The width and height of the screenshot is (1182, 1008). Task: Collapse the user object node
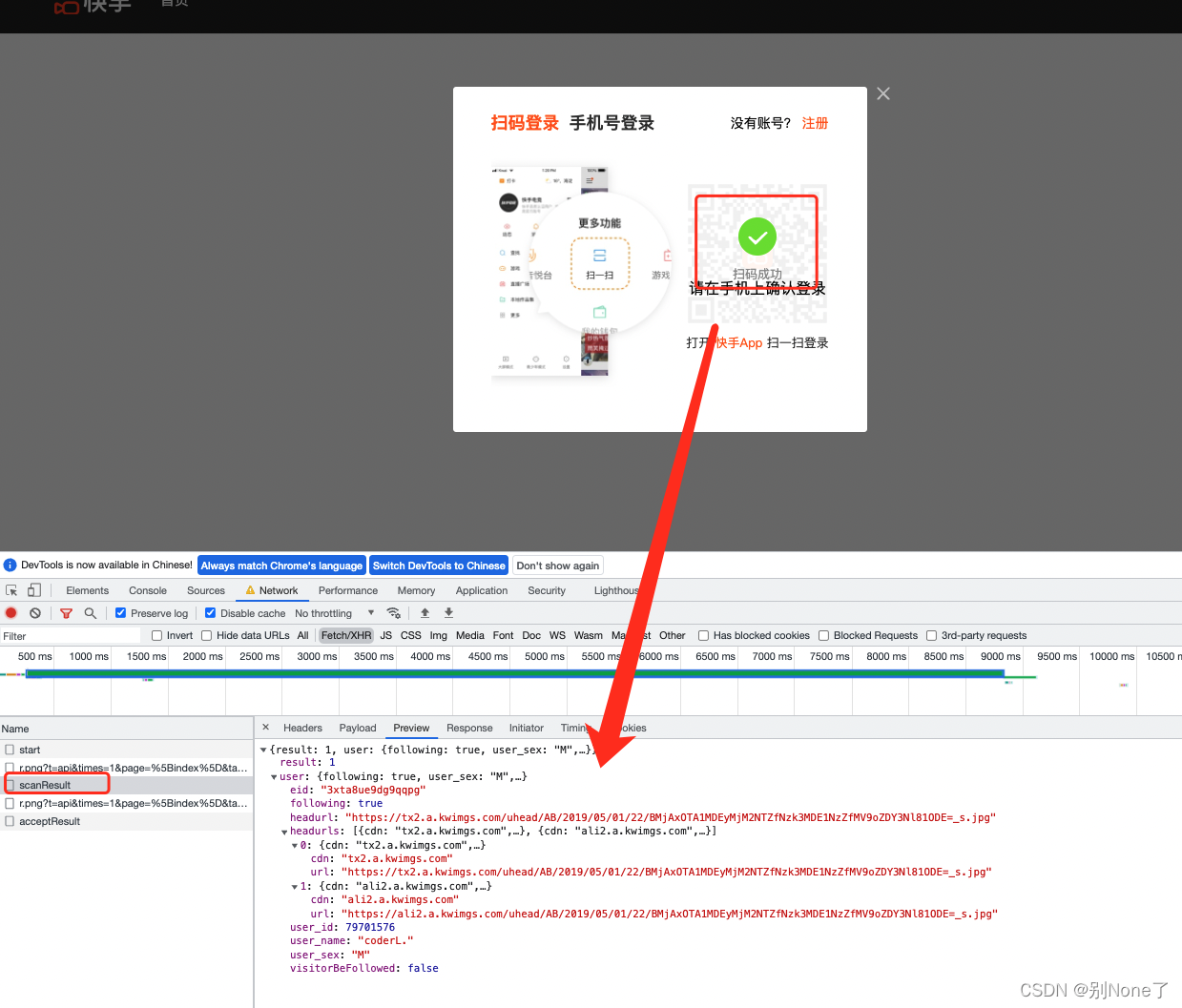[x=274, y=777]
